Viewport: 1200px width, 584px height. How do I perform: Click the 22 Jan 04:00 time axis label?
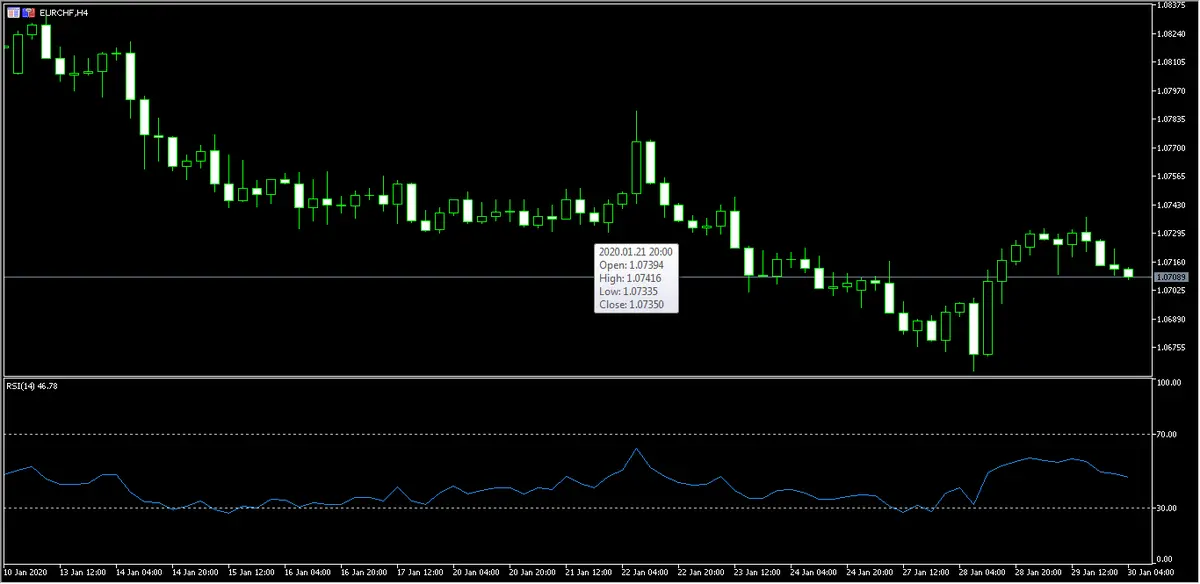(643, 573)
